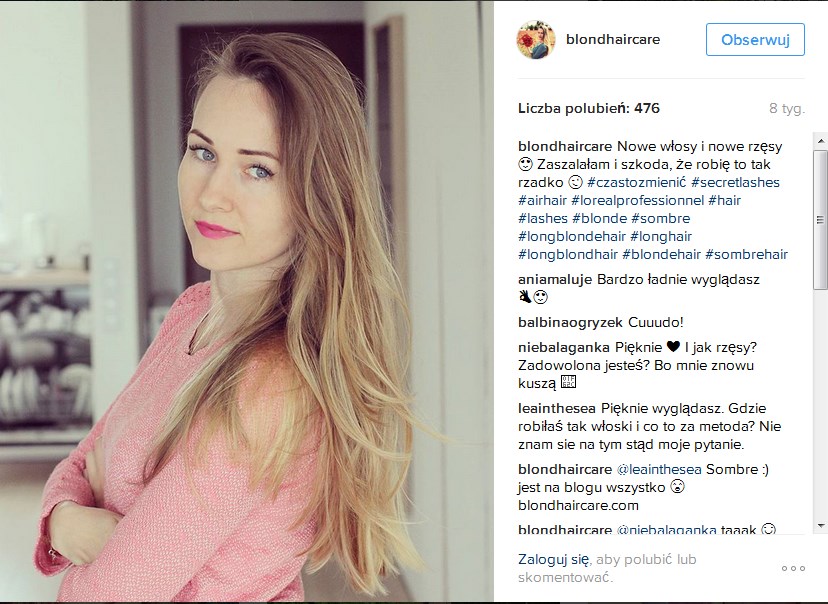Screen dimensions: 828x604
Task: Open the #longblondehair hashtag
Action: [x=572, y=236]
